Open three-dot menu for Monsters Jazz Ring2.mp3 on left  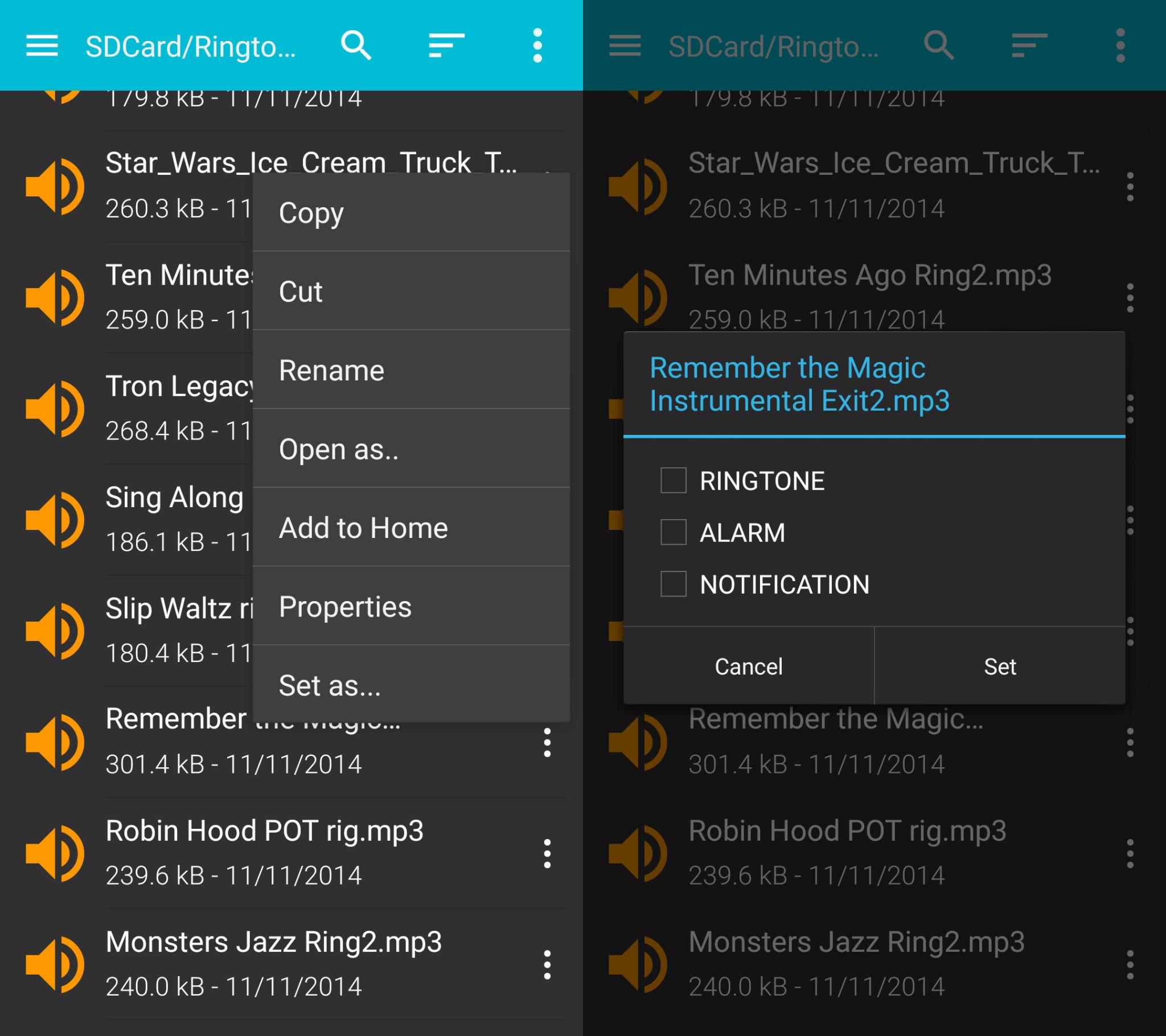(x=547, y=965)
